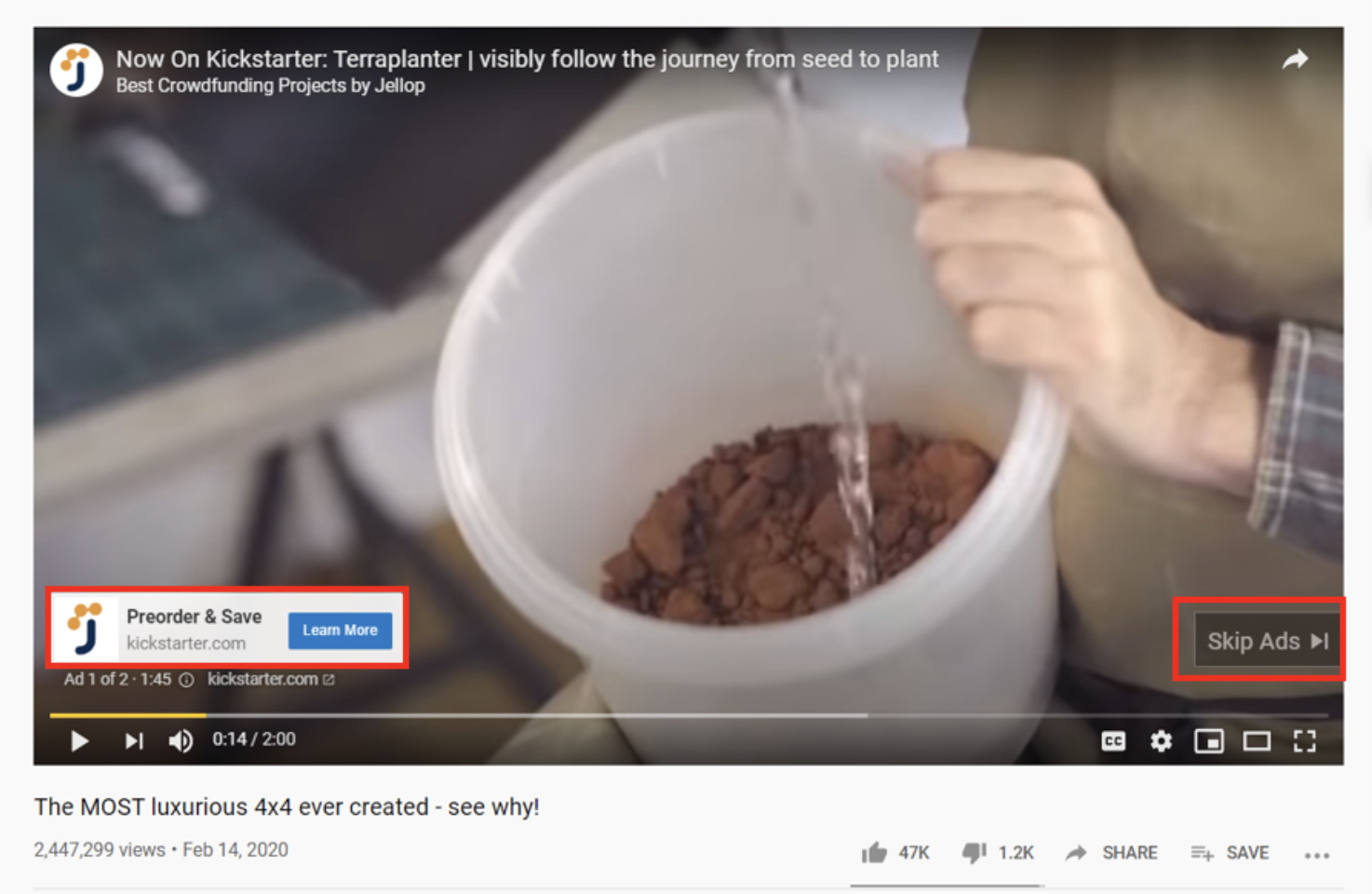Click the Jellop channel avatar in the title

point(75,70)
